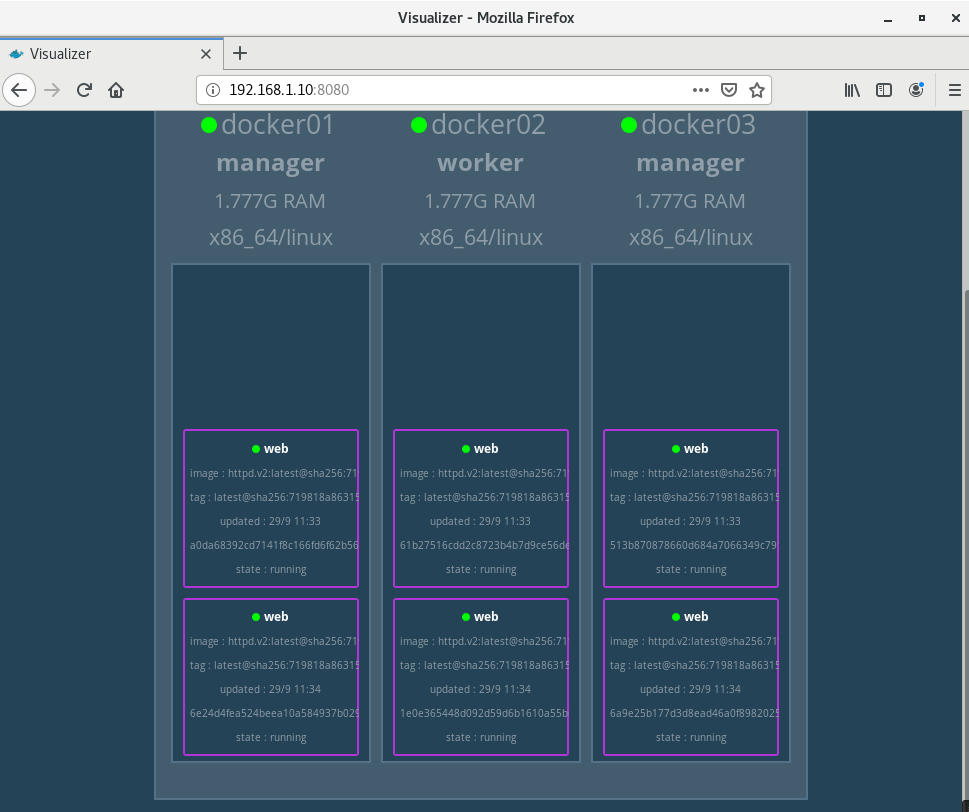
Task: Close the Visualizer tab
Action: (206, 54)
